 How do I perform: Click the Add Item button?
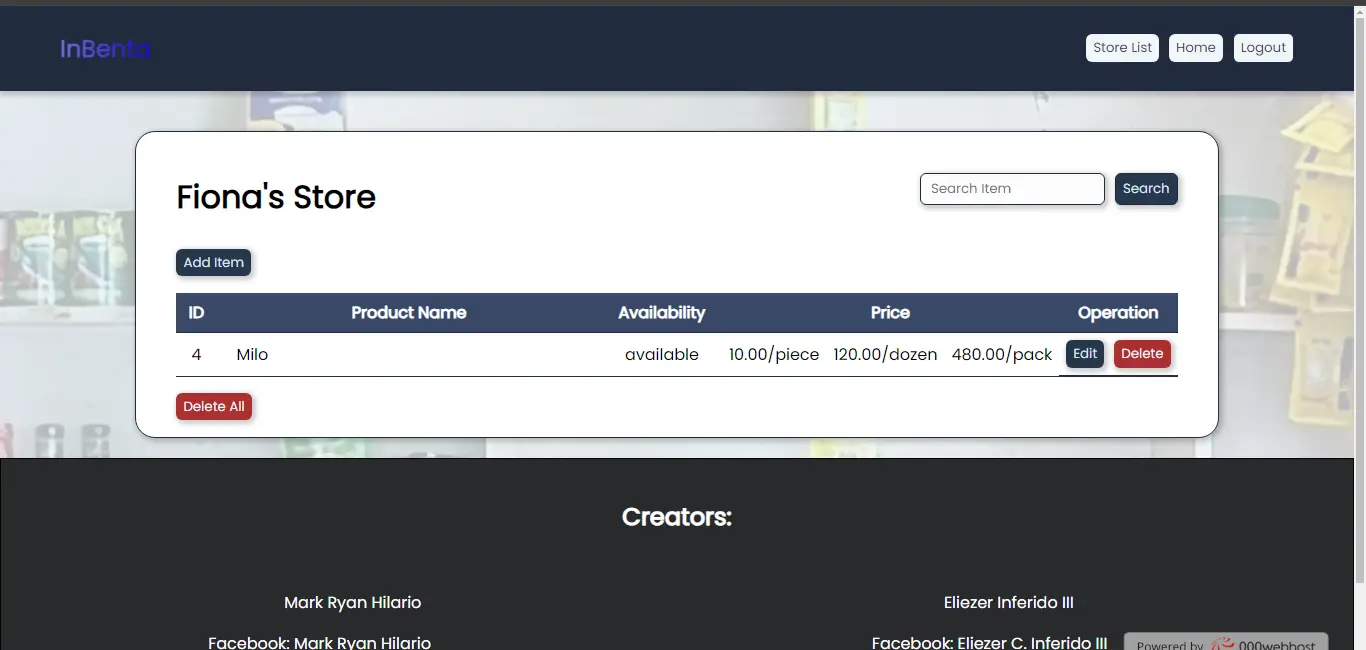pos(213,263)
